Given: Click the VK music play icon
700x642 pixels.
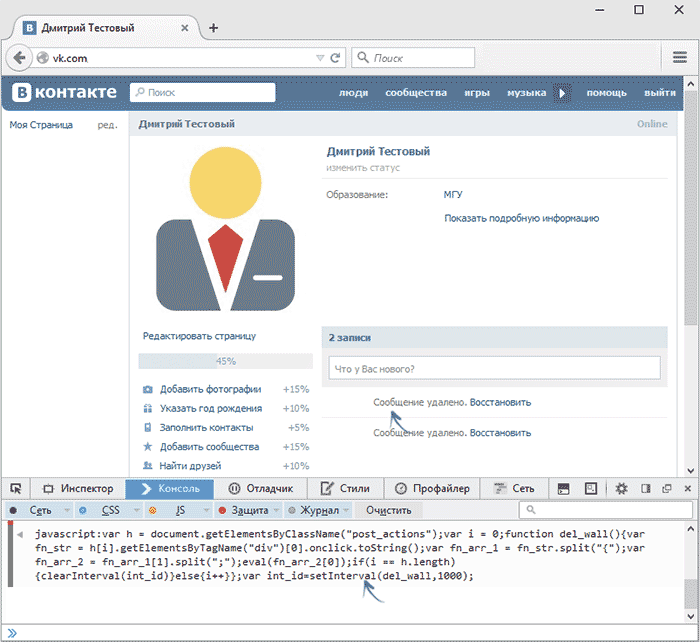Looking at the screenshot, I should tap(562, 93).
